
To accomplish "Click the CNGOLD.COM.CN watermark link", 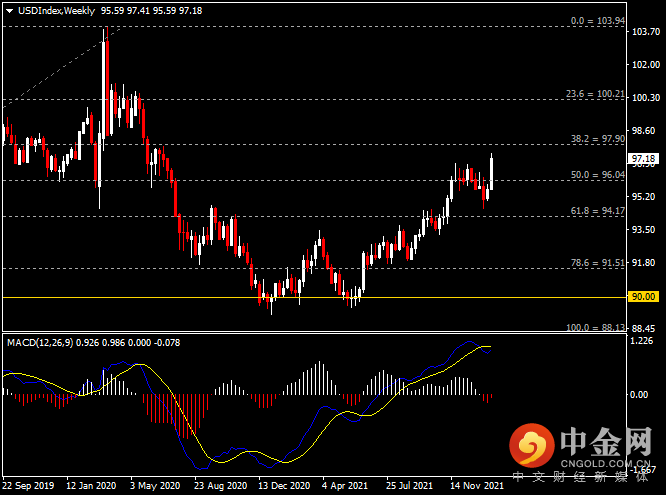I will [x=605, y=463].
